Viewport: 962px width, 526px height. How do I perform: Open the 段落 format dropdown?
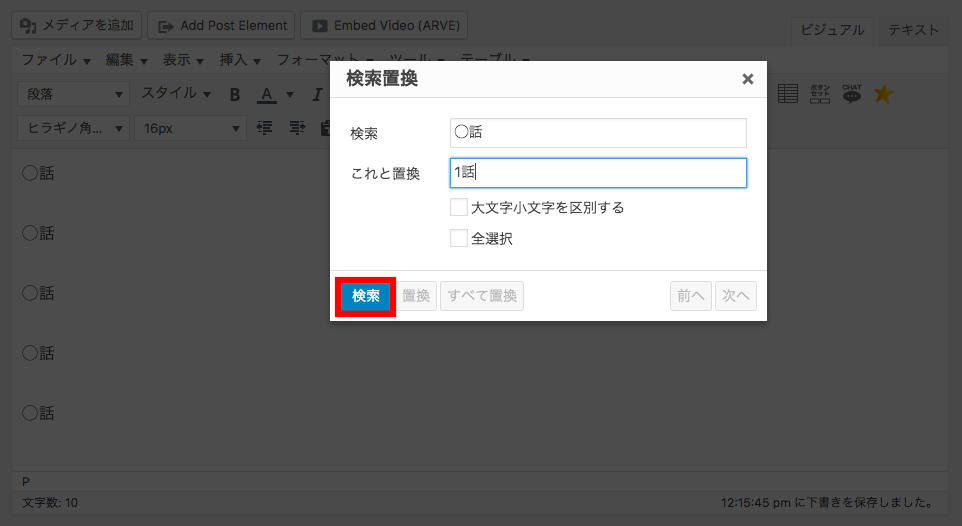pos(73,94)
